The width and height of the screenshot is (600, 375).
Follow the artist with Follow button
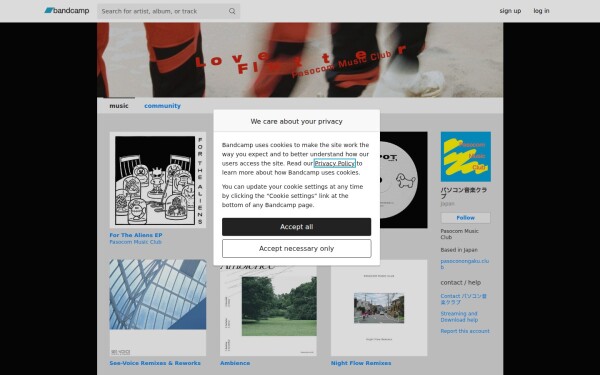pyautogui.click(x=465, y=218)
